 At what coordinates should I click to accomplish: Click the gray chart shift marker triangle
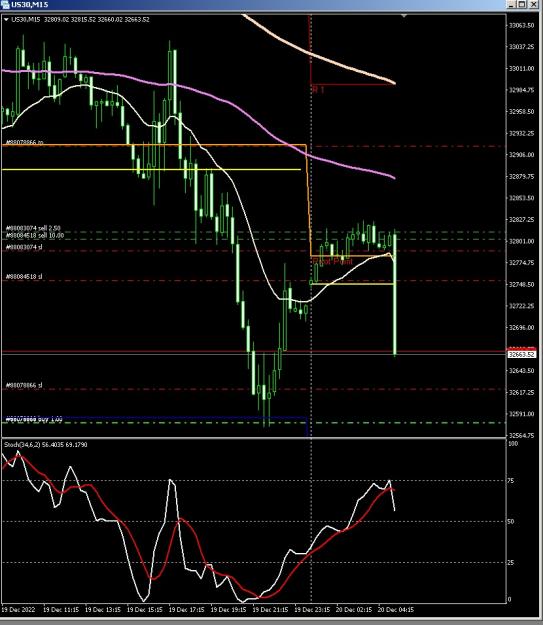(x=404, y=16)
